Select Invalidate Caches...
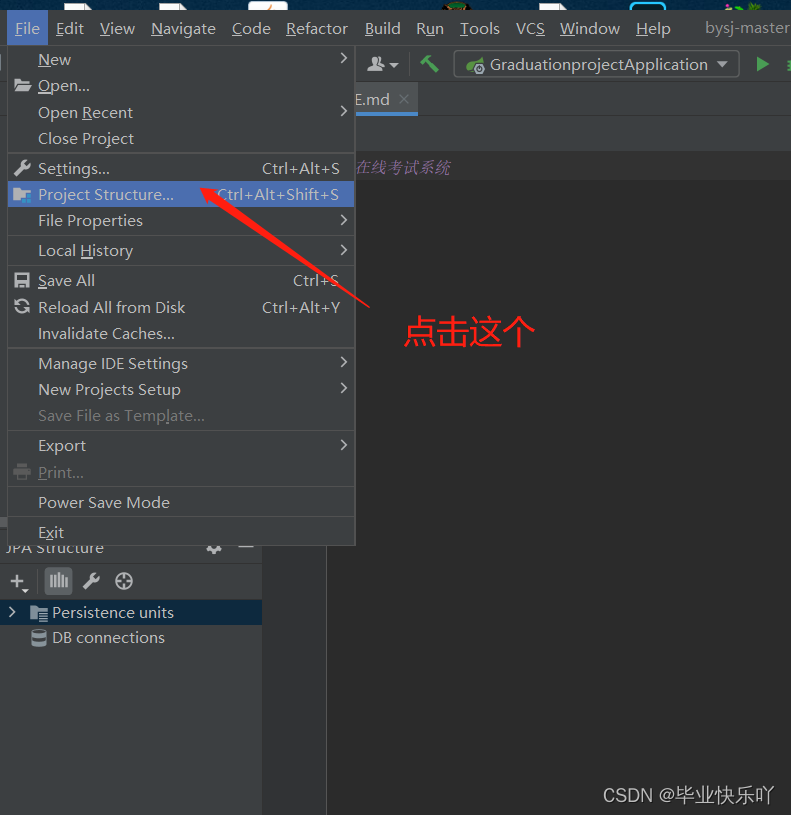This screenshot has height=815, width=791. click(181, 334)
